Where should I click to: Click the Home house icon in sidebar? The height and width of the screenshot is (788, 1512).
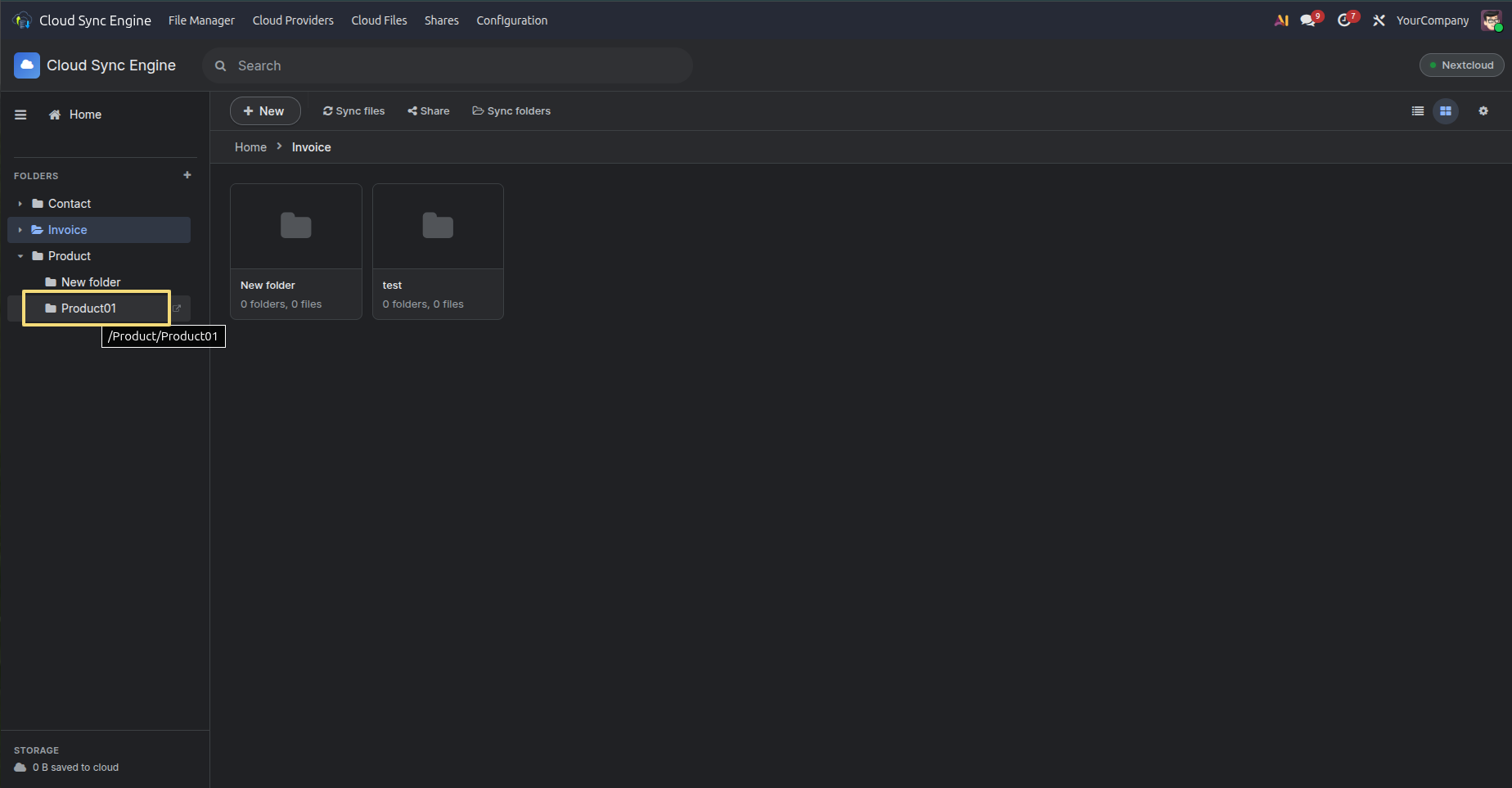point(55,115)
